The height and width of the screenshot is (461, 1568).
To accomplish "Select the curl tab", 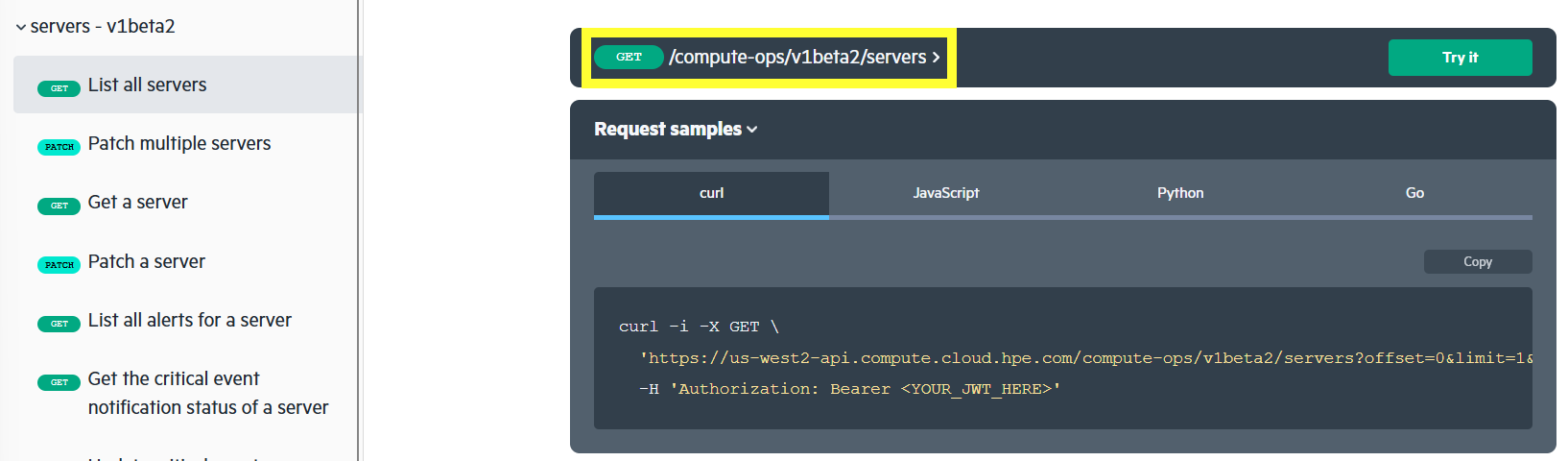I will [x=711, y=194].
